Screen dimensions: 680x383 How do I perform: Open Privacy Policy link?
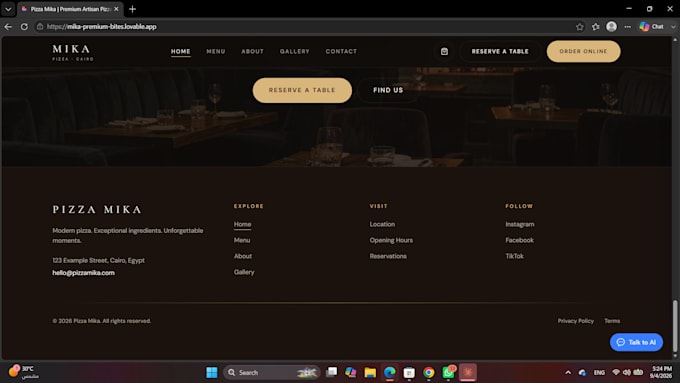(x=575, y=321)
